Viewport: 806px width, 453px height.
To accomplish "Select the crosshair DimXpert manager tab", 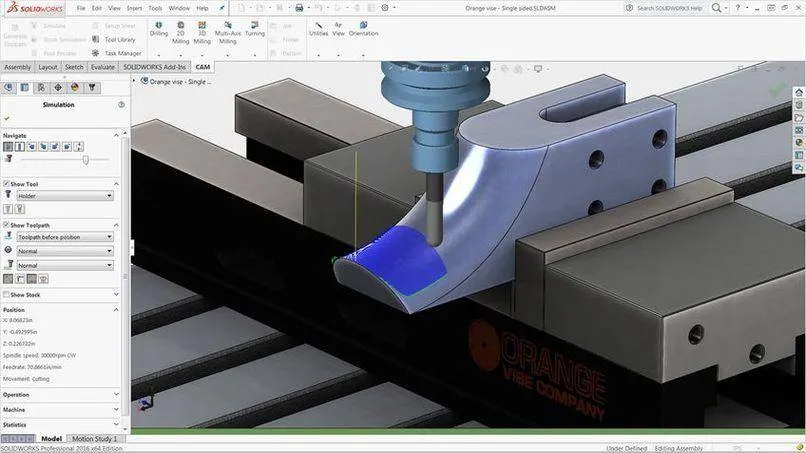I will click(58, 88).
